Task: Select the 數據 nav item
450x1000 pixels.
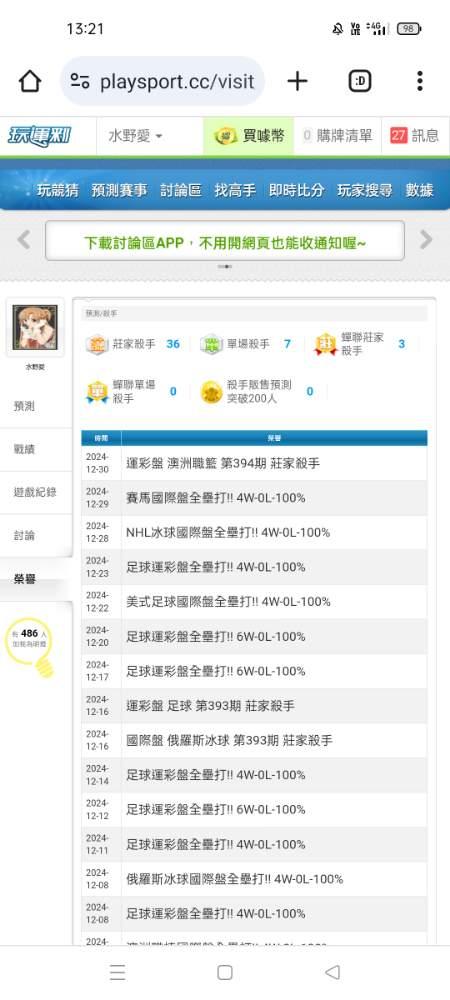Action: [x=420, y=190]
